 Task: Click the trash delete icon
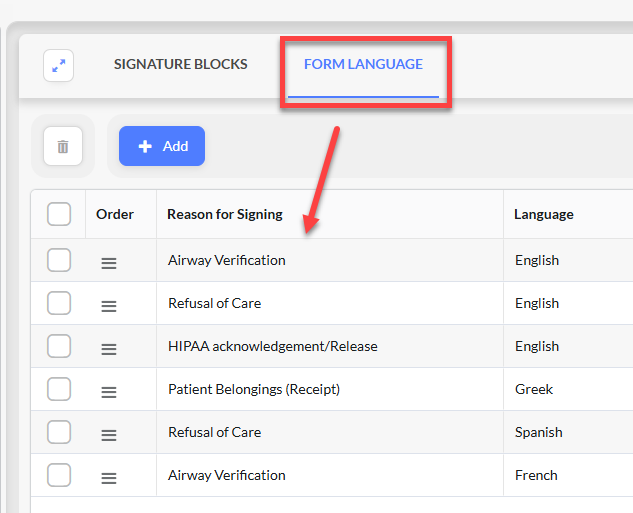(63, 146)
